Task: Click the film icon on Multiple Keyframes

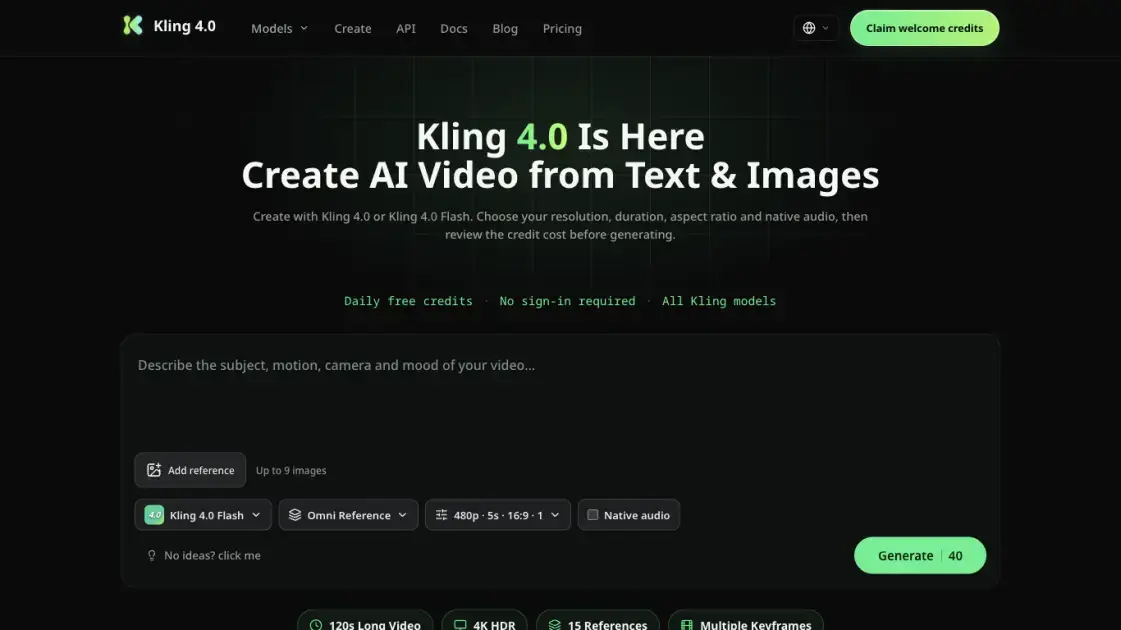Action: pyautogui.click(x=687, y=625)
